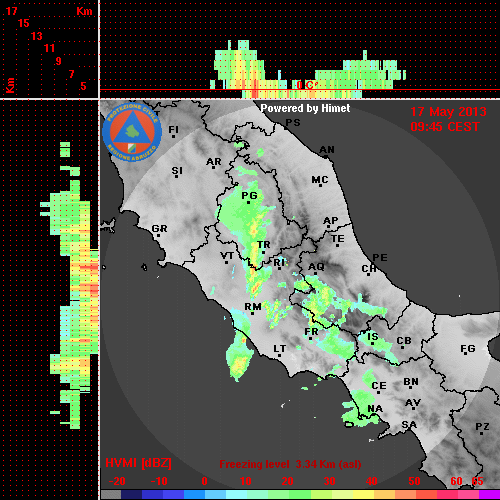Click the 'Powered by Himet' text
The width and height of the screenshot is (500, 500).
coord(305,108)
